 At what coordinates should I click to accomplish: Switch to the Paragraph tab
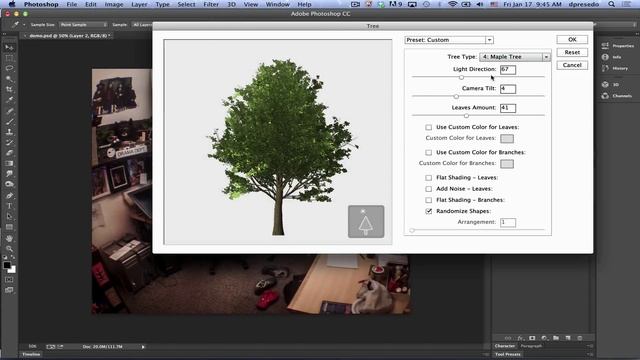tap(531, 346)
